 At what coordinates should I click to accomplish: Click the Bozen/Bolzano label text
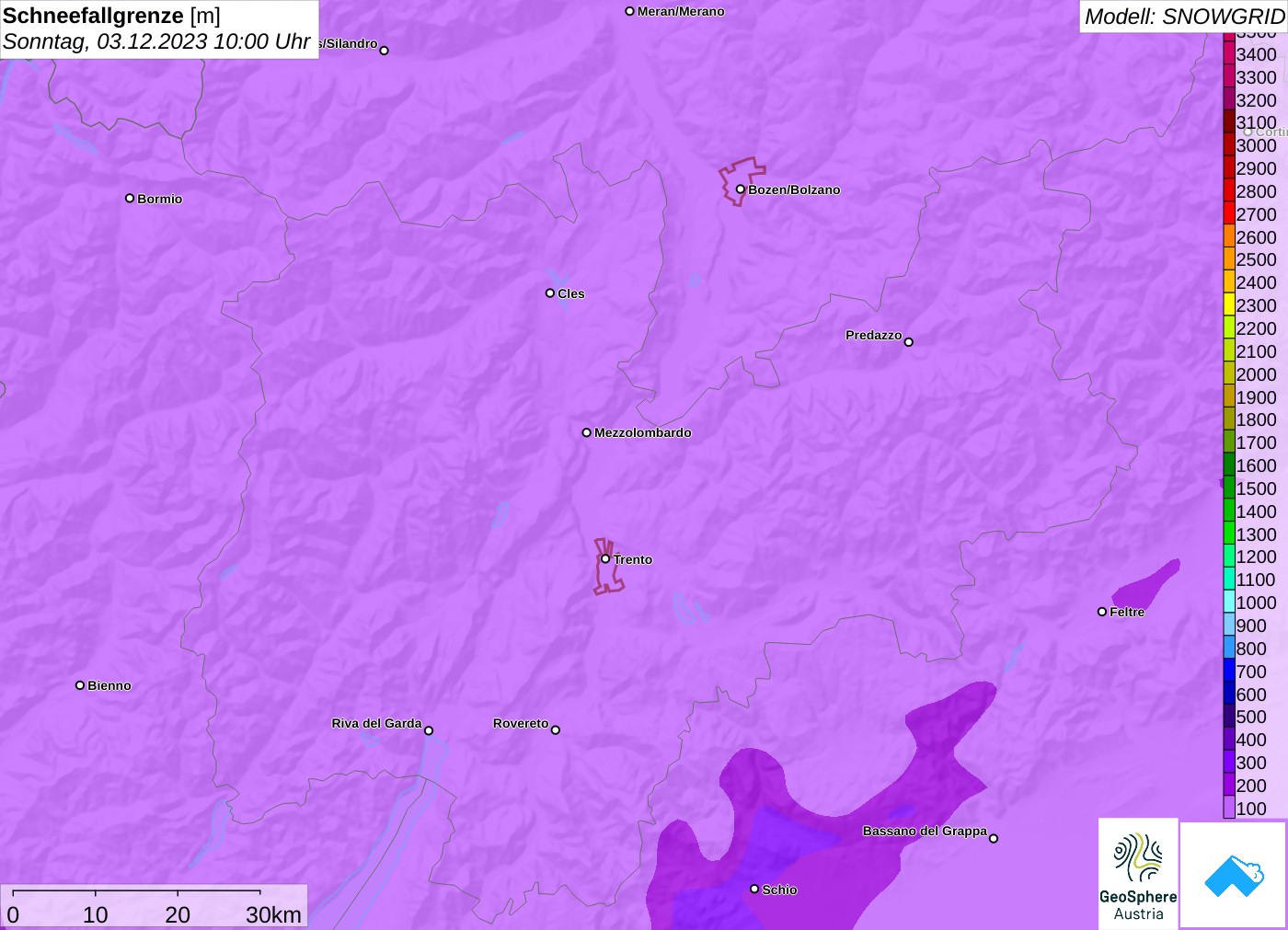click(794, 189)
